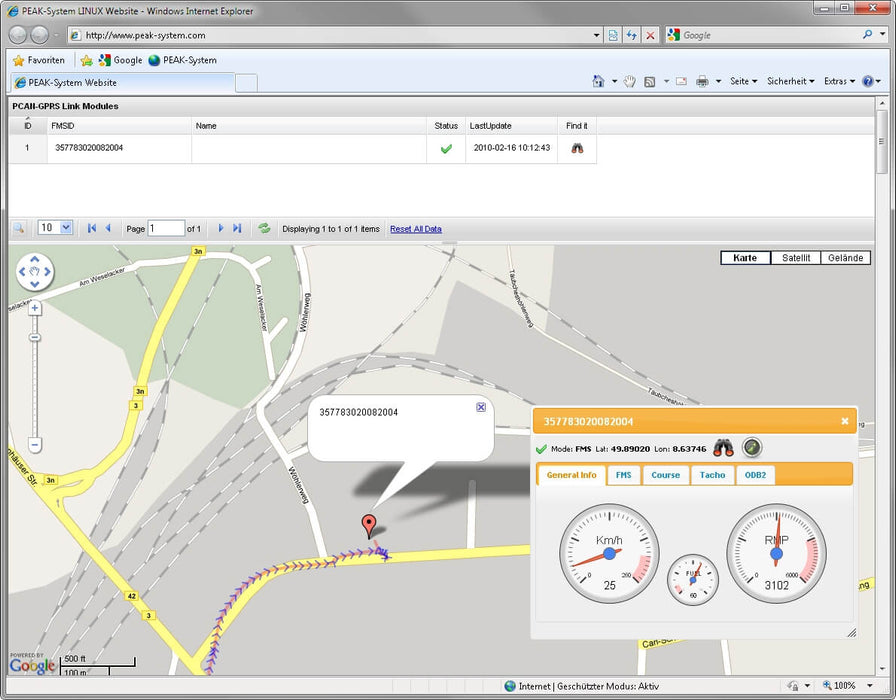Click the pan hand control on the map
Screen dimensions: 896x700
click(x=35, y=271)
